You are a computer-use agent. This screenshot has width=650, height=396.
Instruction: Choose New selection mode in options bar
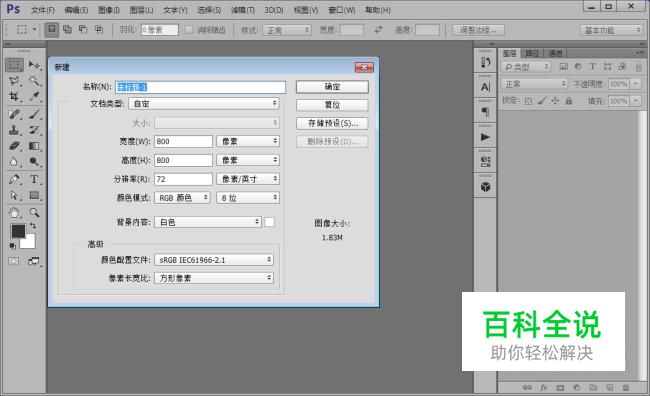[51, 29]
